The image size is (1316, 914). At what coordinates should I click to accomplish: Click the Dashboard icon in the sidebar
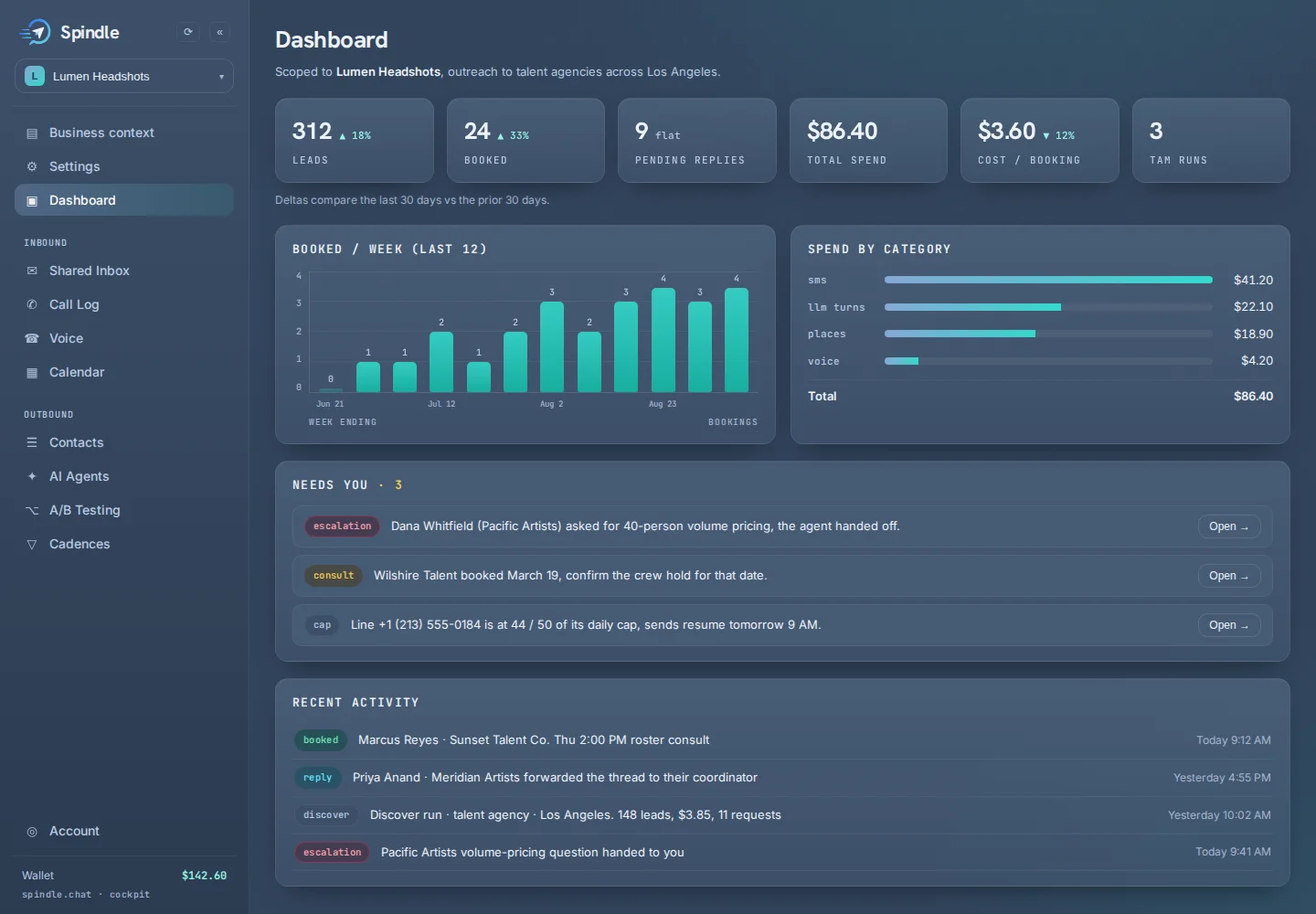pos(32,200)
